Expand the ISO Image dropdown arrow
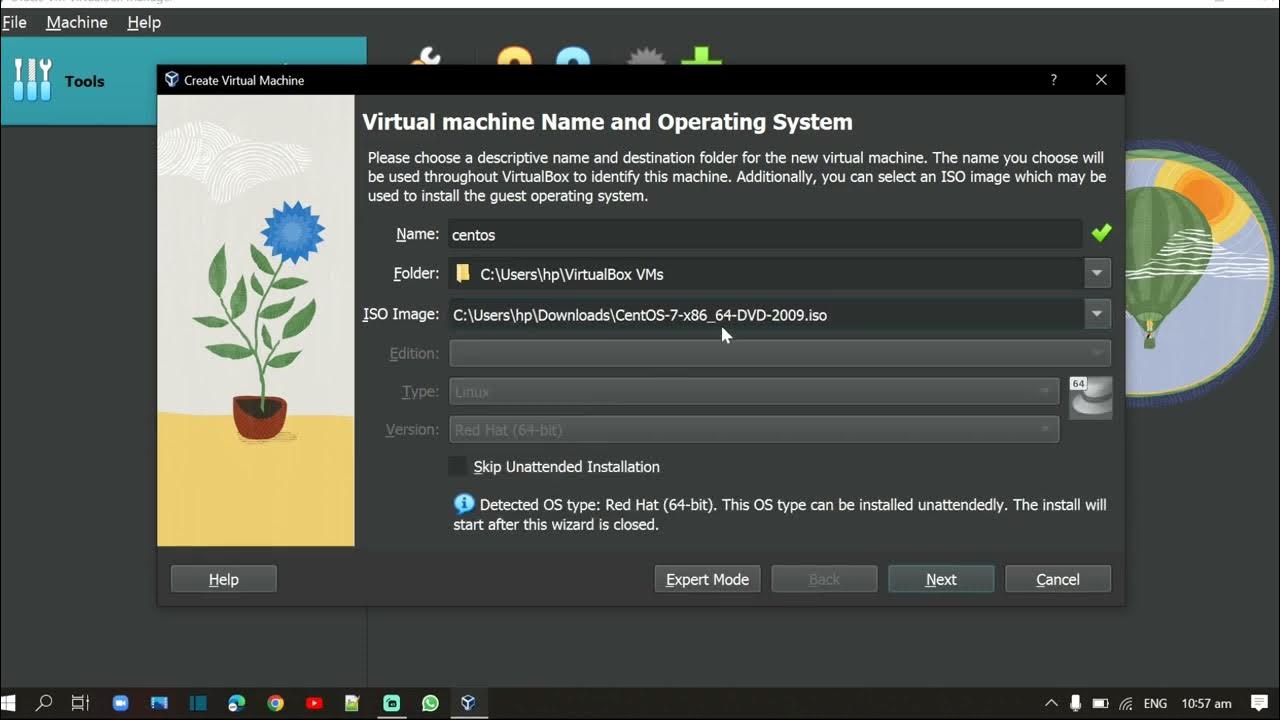The image size is (1280, 720). pyautogui.click(x=1097, y=314)
